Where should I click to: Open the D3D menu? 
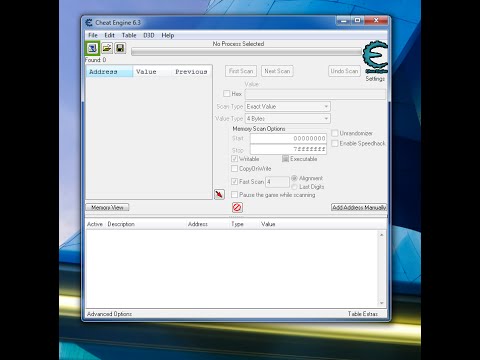pos(149,35)
